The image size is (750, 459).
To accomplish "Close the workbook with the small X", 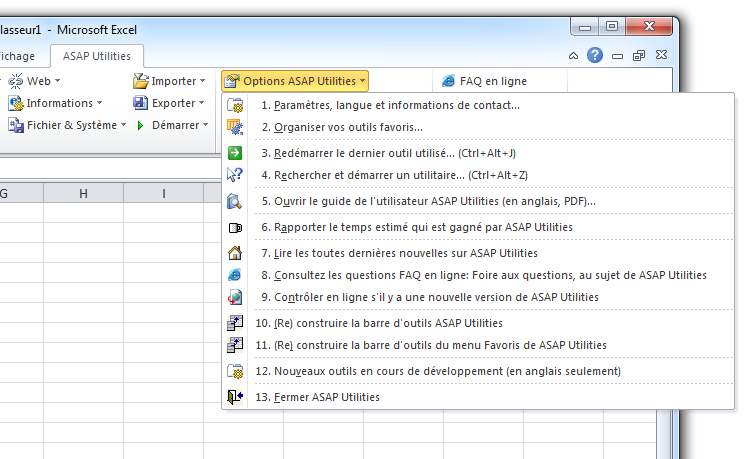I will pyautogui.click(x=662, y=55).
